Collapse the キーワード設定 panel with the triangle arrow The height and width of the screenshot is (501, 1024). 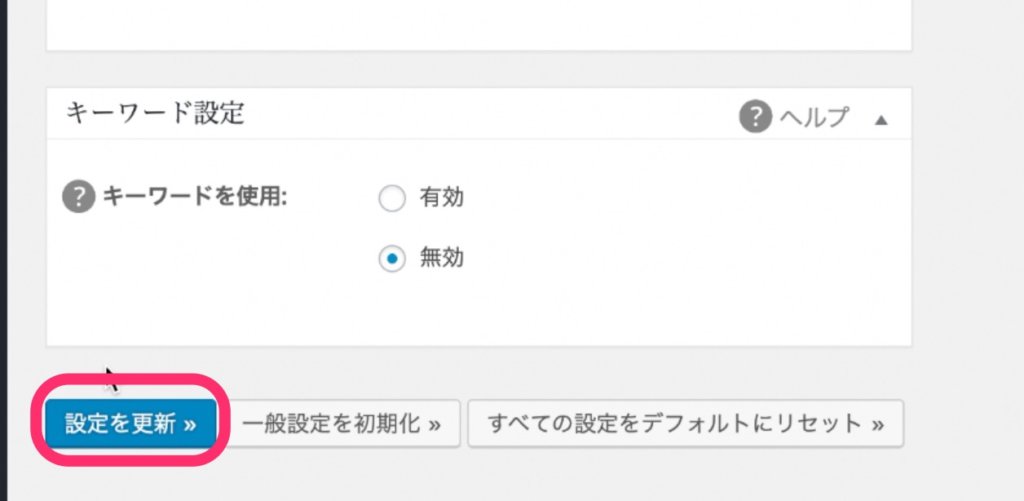[x=881, y=119]
